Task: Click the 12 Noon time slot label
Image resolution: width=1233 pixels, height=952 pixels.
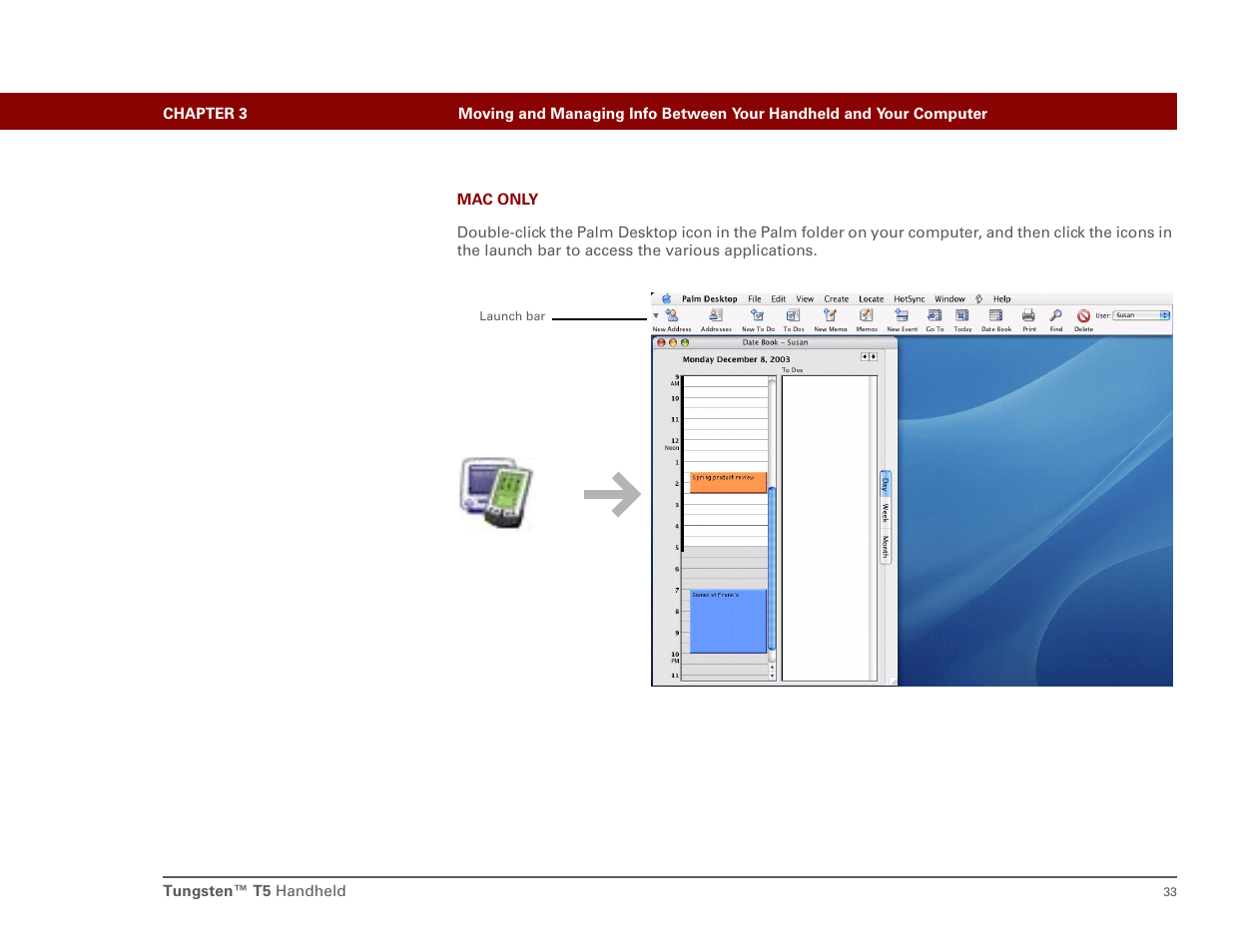Action: tap(673, 443)
